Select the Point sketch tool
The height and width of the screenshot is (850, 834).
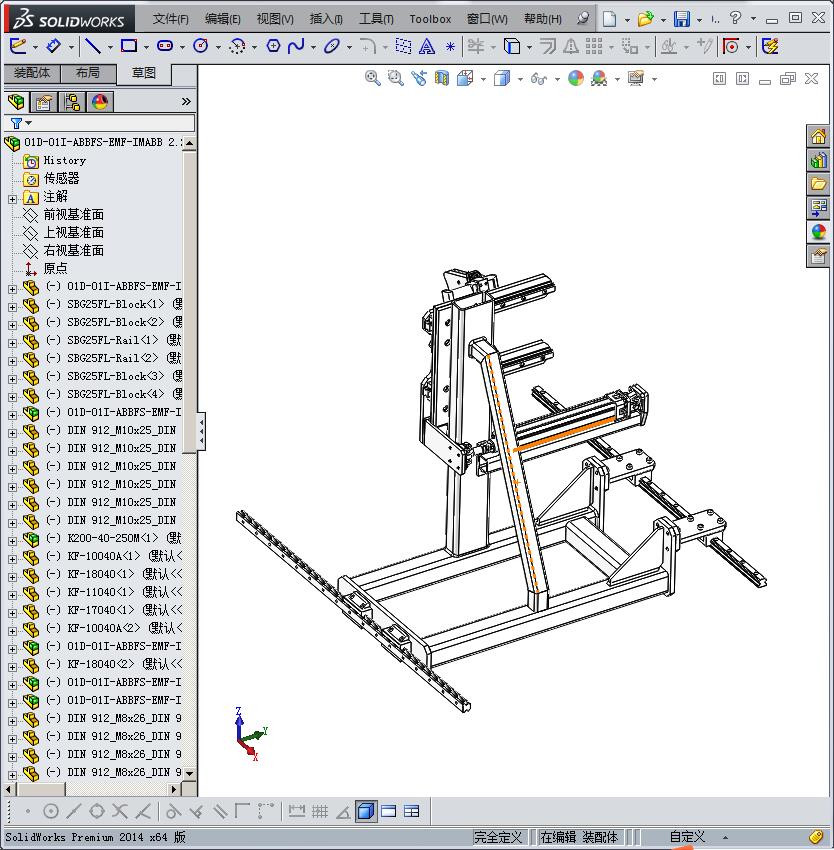pos(450,47)
